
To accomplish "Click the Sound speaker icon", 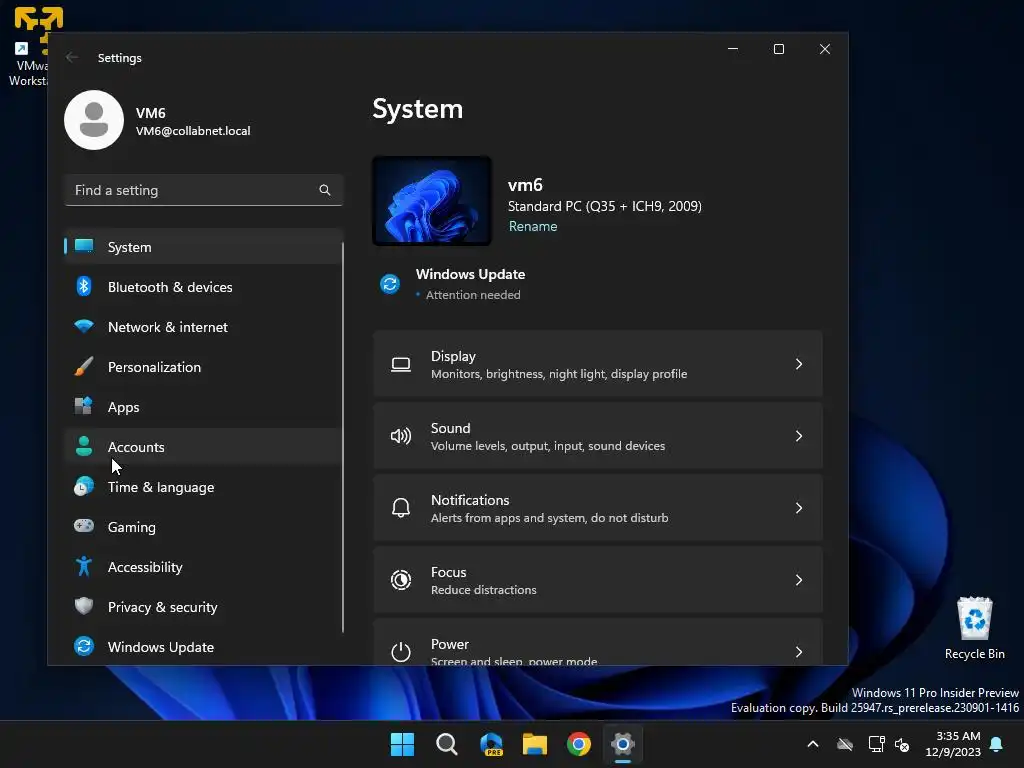I will tap(401, 436).
